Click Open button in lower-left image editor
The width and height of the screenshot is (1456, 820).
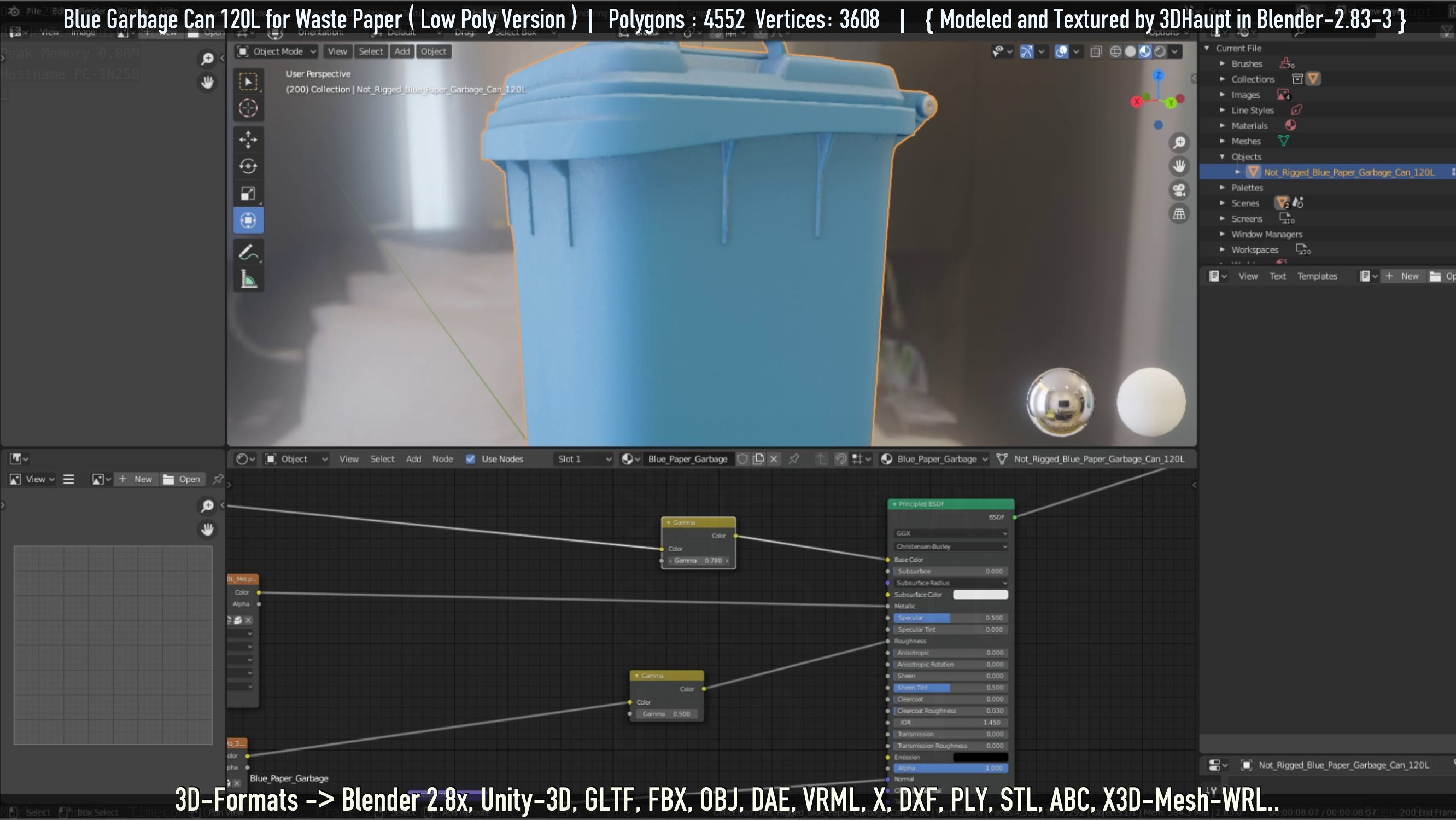click(182, 479)
